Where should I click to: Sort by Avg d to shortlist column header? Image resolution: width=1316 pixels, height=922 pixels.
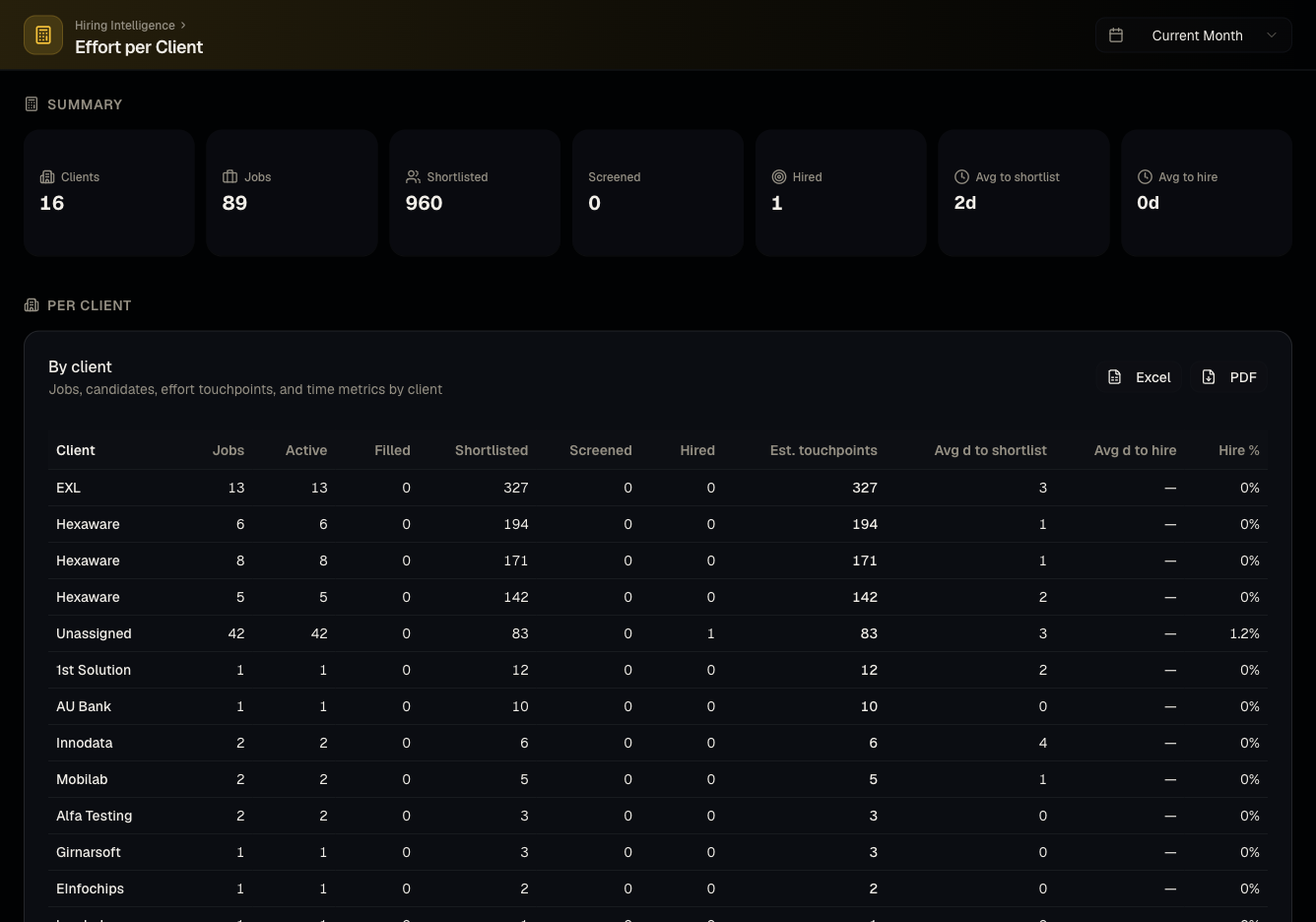(x=991, y=450)
